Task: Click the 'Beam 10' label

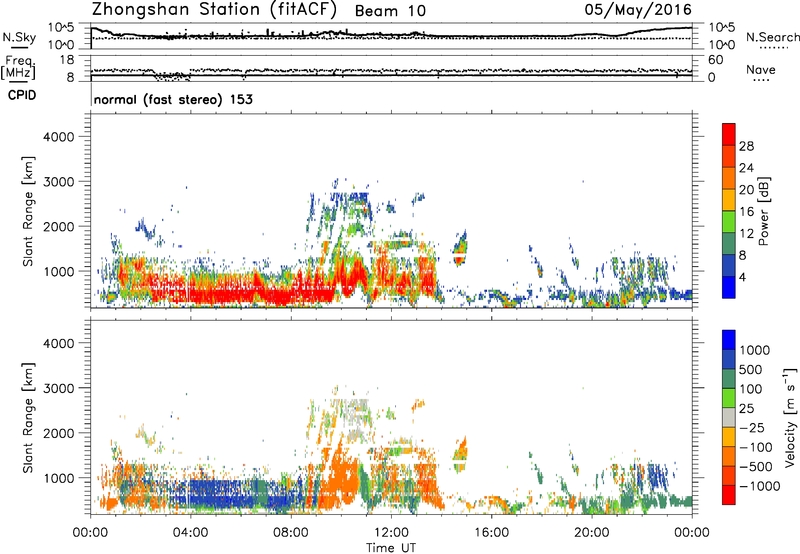Action: [390, 11]
